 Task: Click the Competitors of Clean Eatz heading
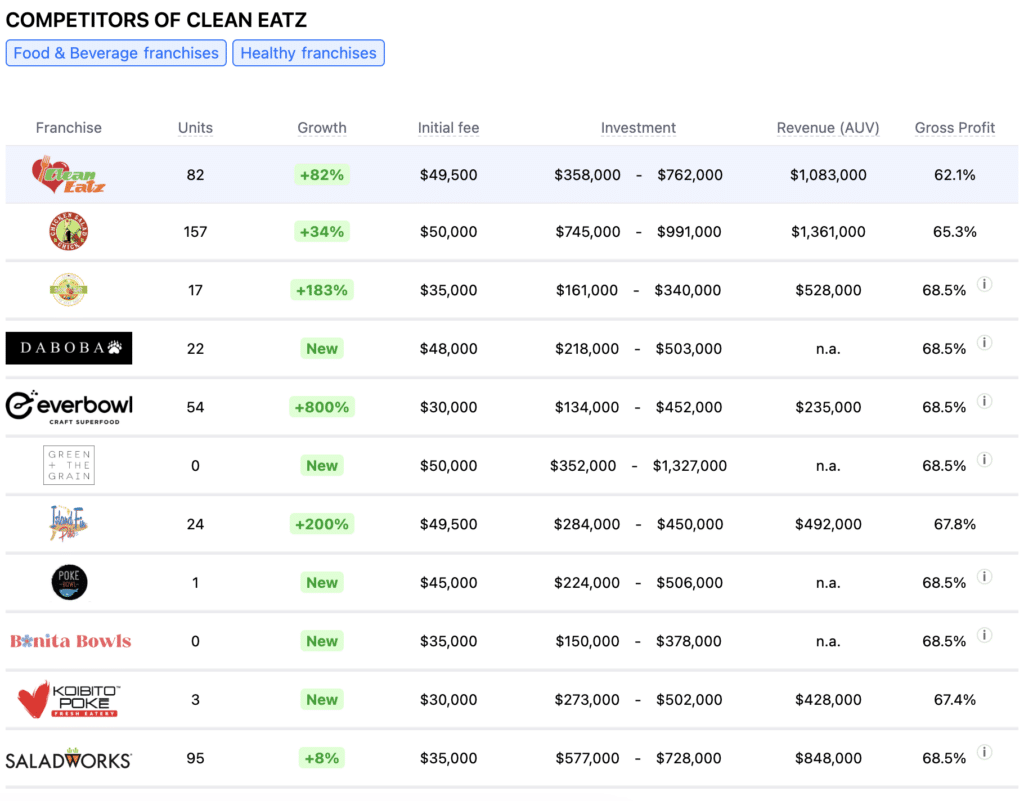pyautogui.click(x=156, y=20)
